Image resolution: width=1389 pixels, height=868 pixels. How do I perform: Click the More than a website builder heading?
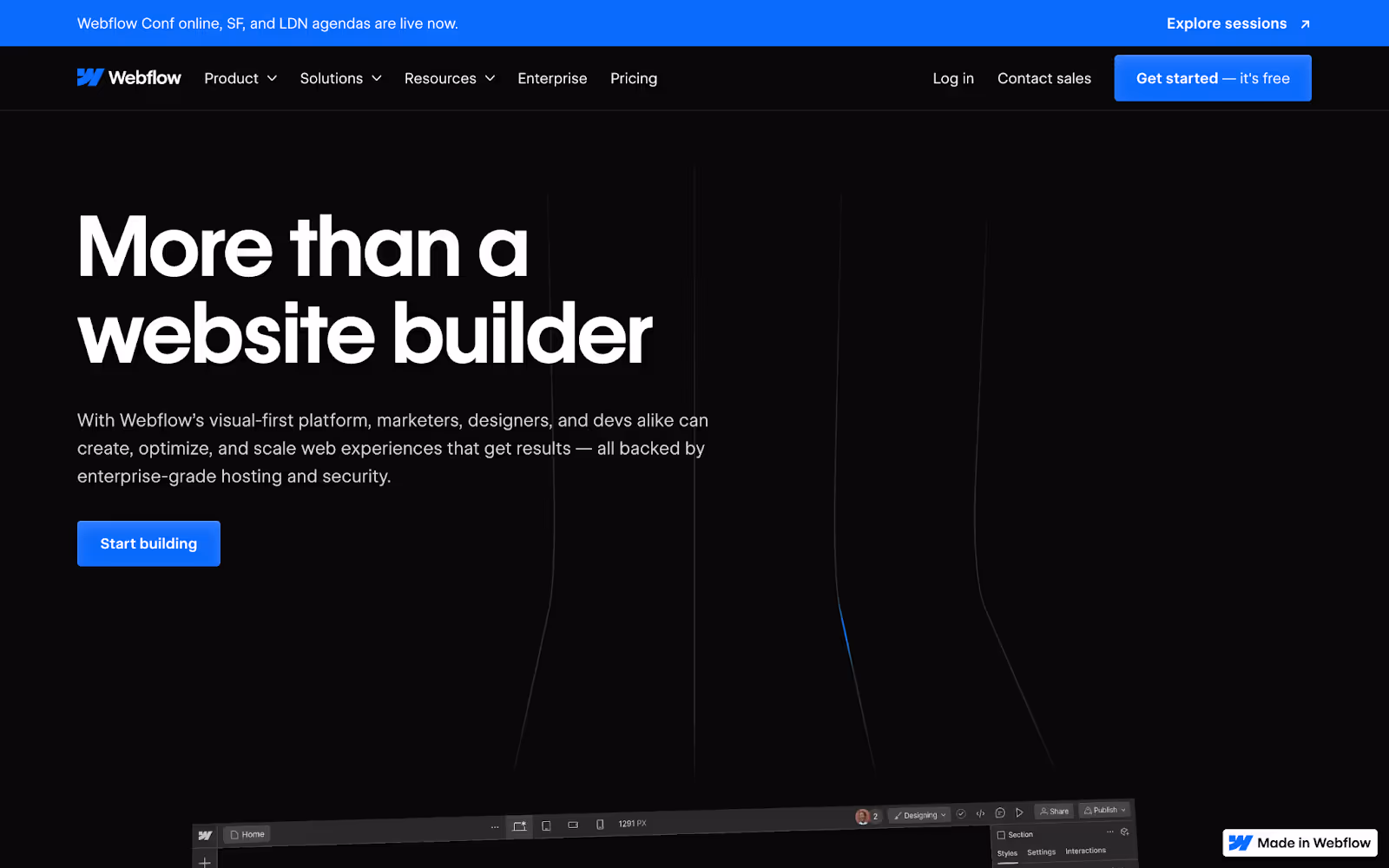tap(365, 291)
